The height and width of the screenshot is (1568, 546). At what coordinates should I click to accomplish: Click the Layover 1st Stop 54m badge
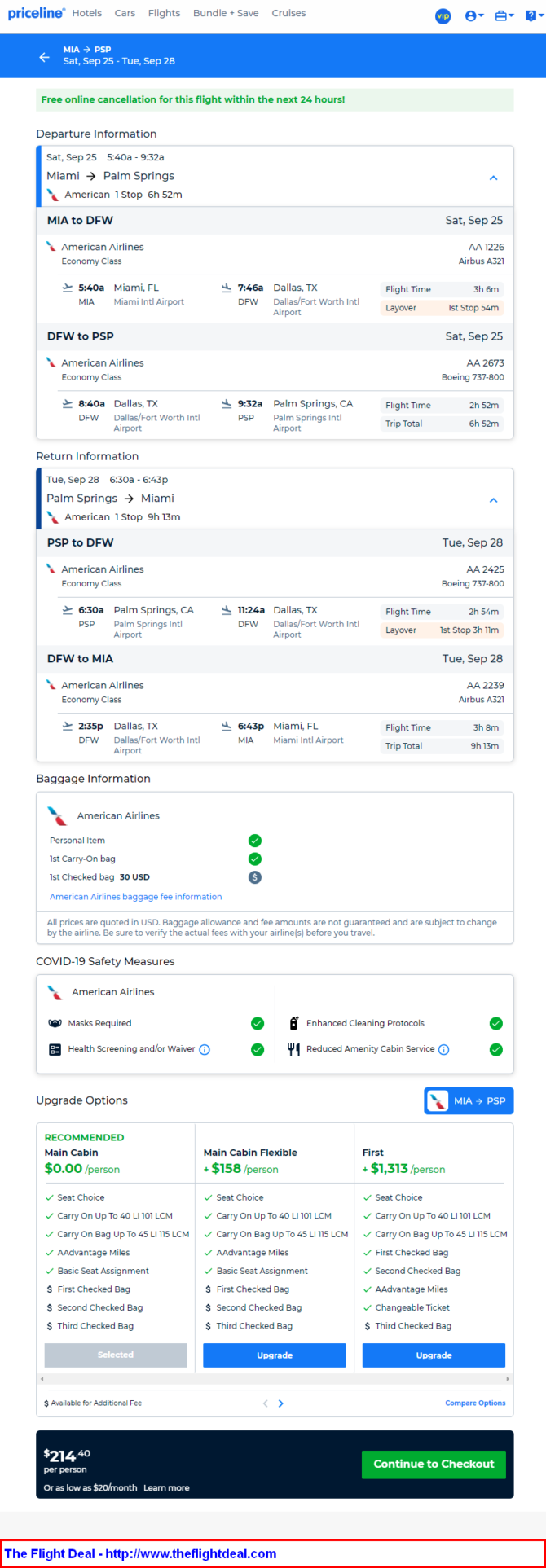[442, 308]
